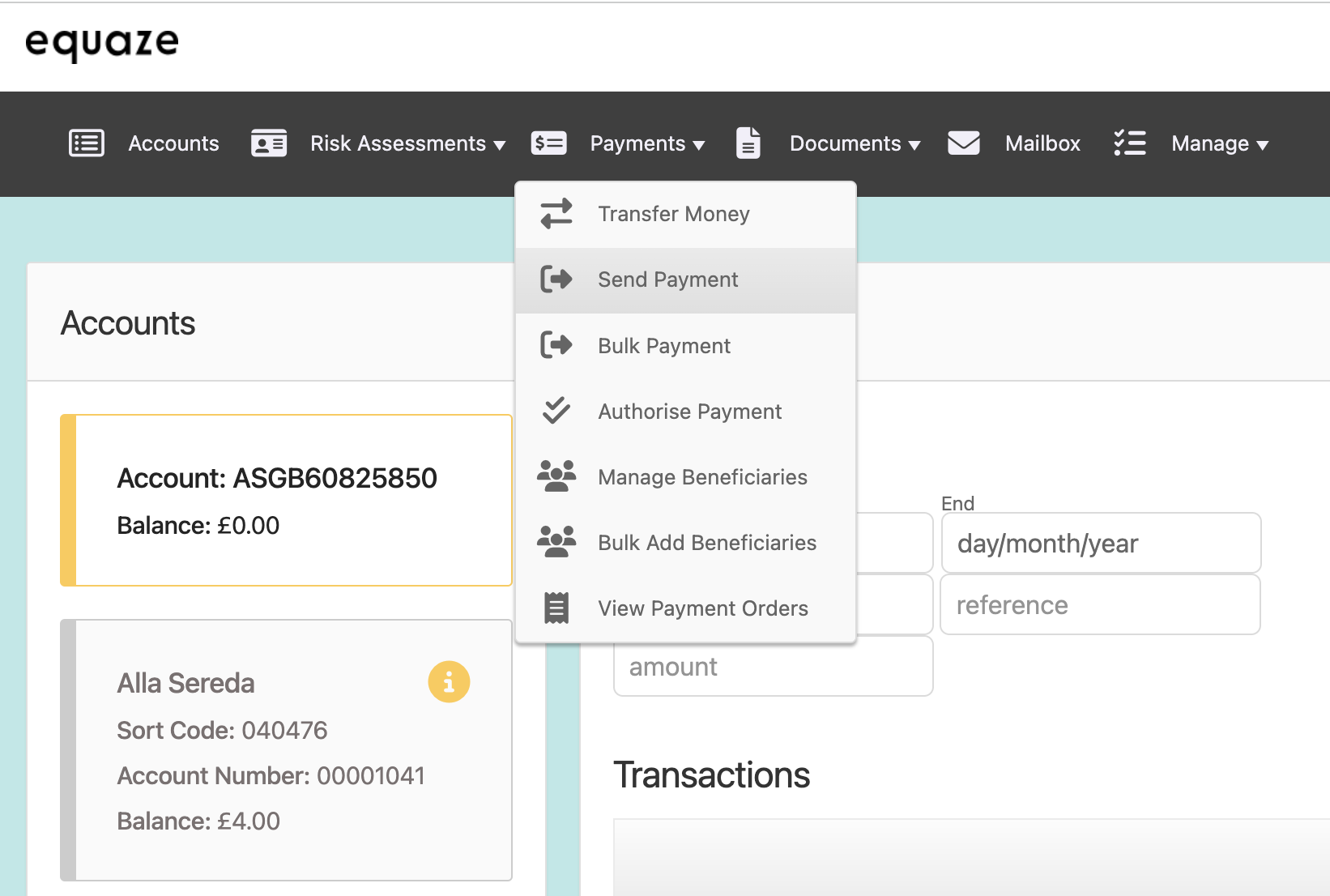Click the End date input field
Viewport: 1330px width, 896px height.
click(1100, 544)
